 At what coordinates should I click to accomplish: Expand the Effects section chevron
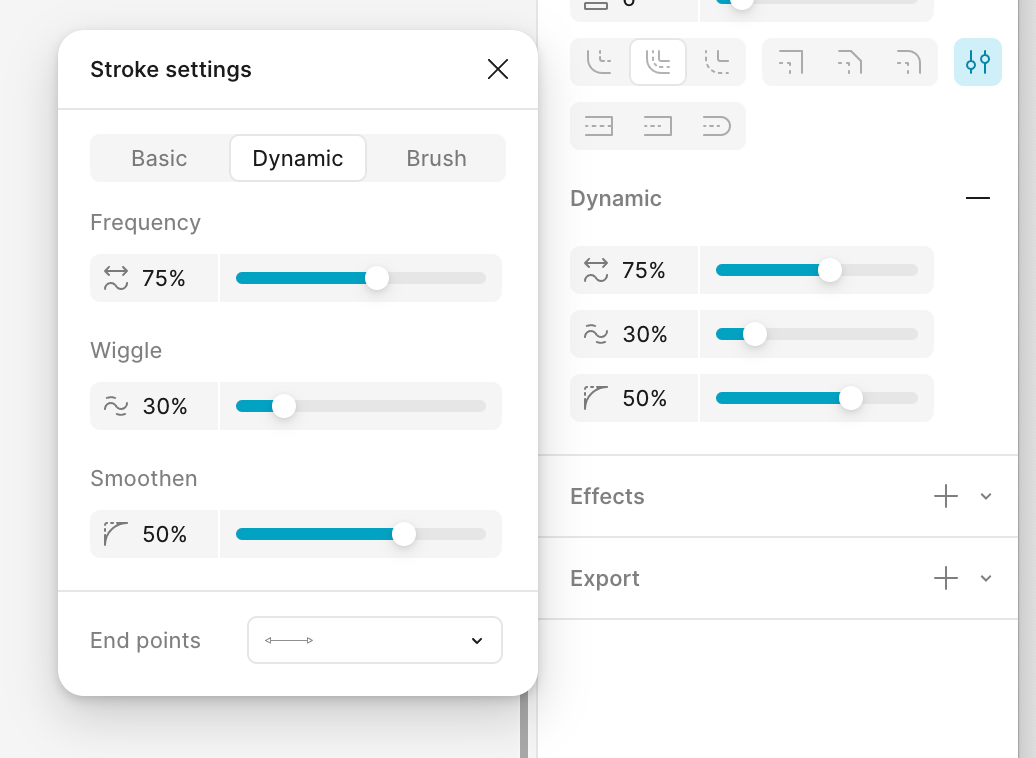coord(986,496)
